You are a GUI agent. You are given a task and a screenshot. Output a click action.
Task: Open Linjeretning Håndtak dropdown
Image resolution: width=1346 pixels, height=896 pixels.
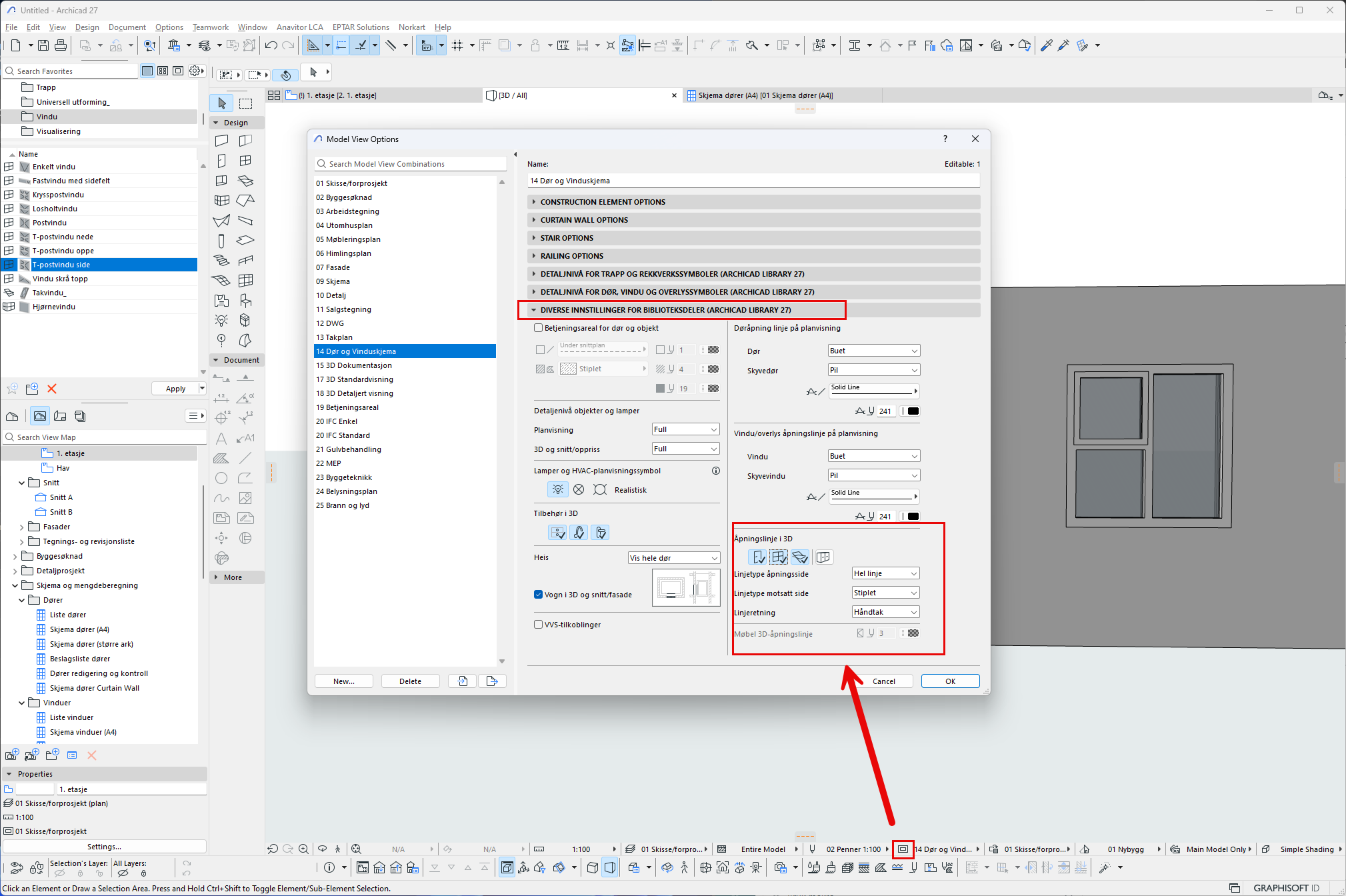click(x=885, y=612)
